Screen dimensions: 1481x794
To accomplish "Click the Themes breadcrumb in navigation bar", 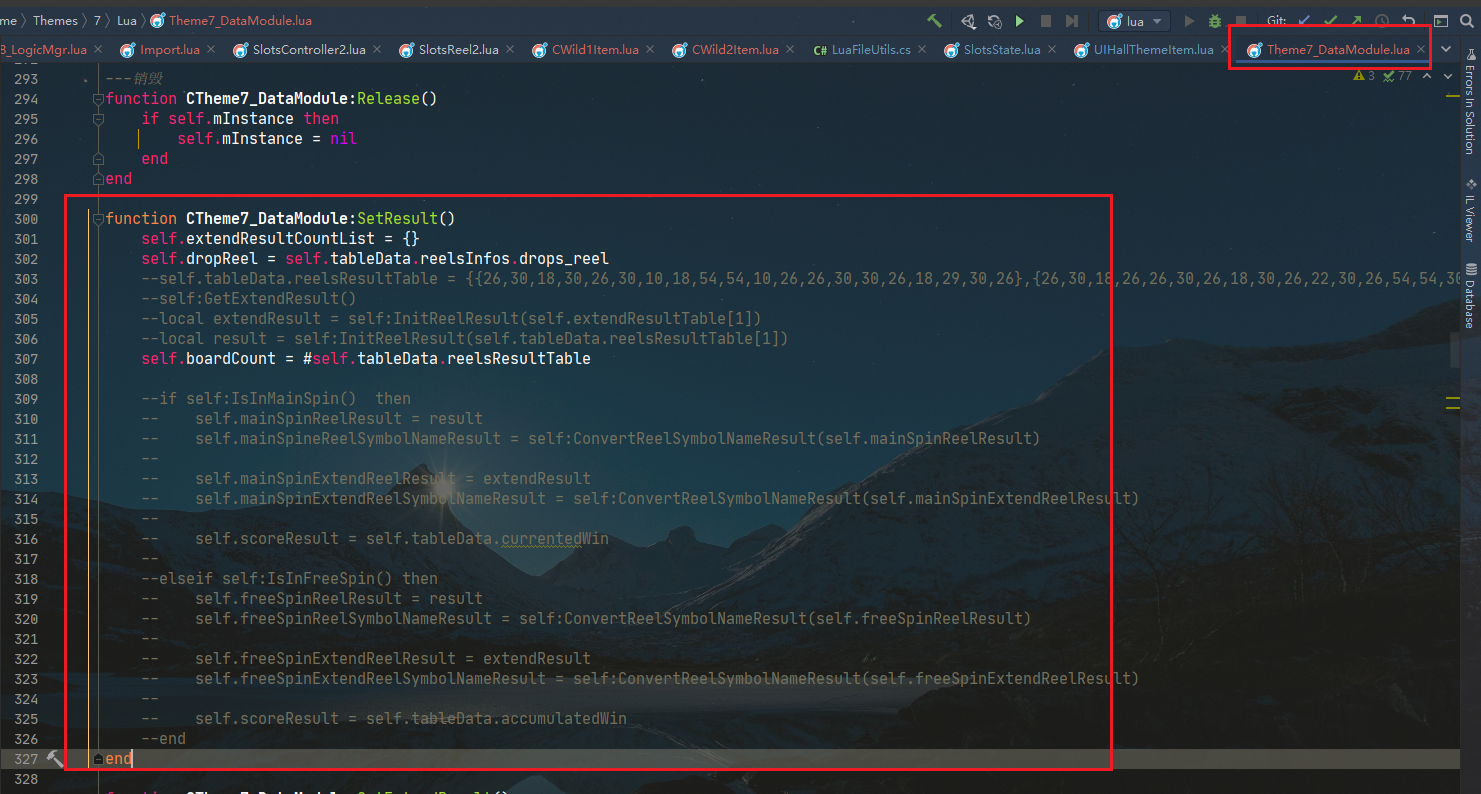I will pos(55,21).
